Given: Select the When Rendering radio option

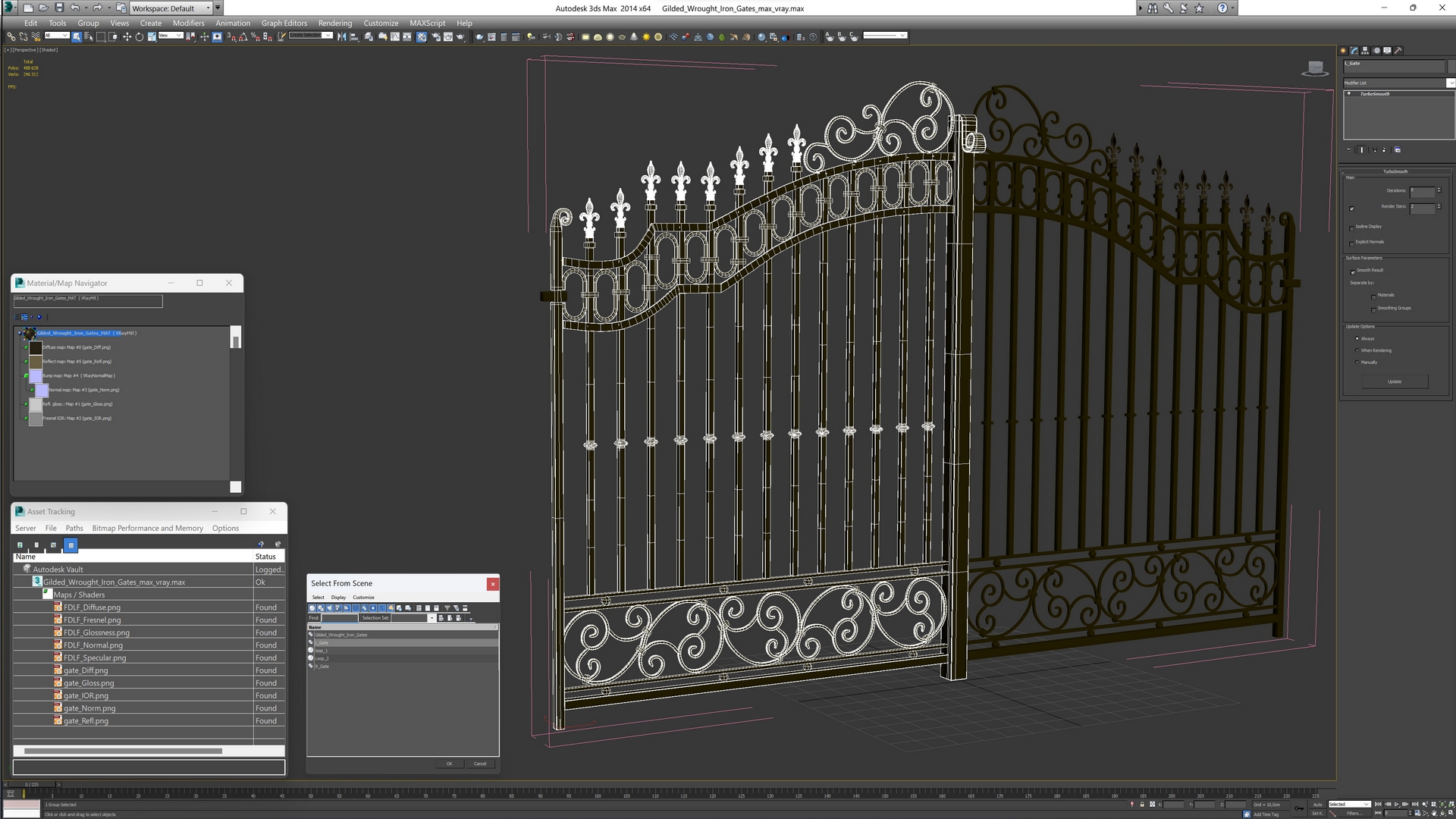Looking at the screenshot, I should click(x=1357, y=350).
